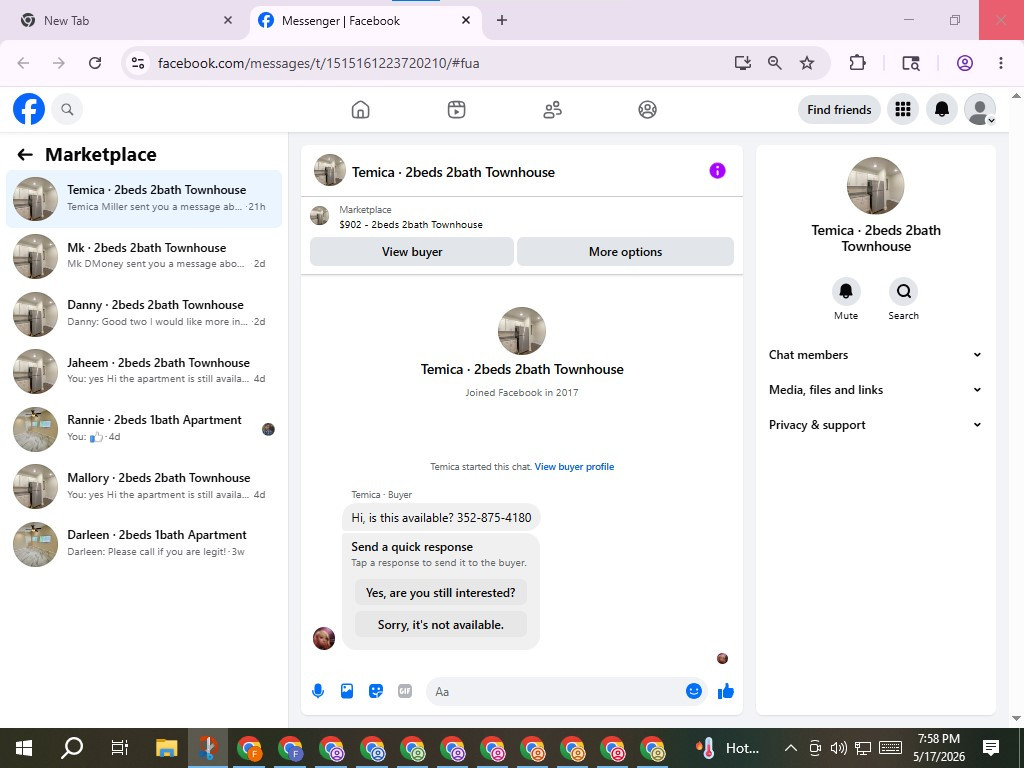Expand Privacy & support section

[x=875, y=424]
